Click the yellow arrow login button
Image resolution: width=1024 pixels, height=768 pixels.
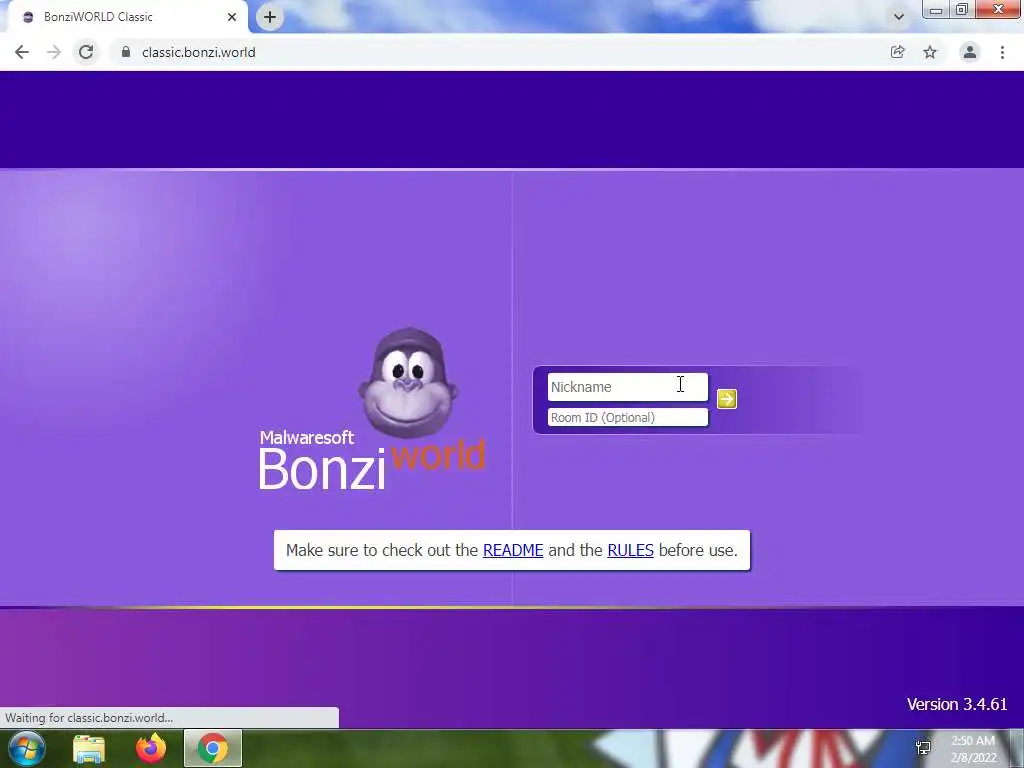[x=727, y=399]
